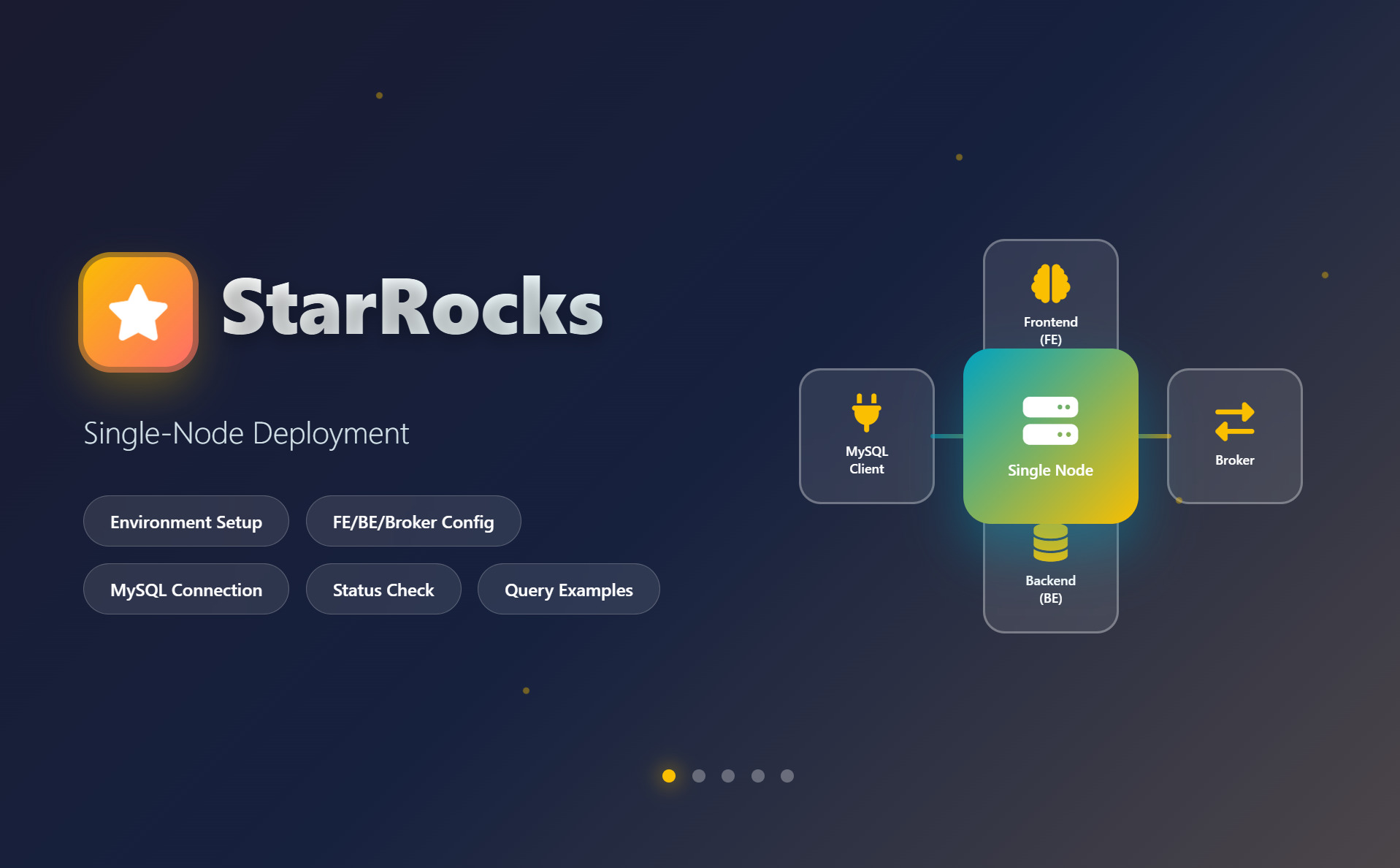This screenshot has width=1400, height=868.
Task: Jump to the last slide dot
Action: (787, 776)
